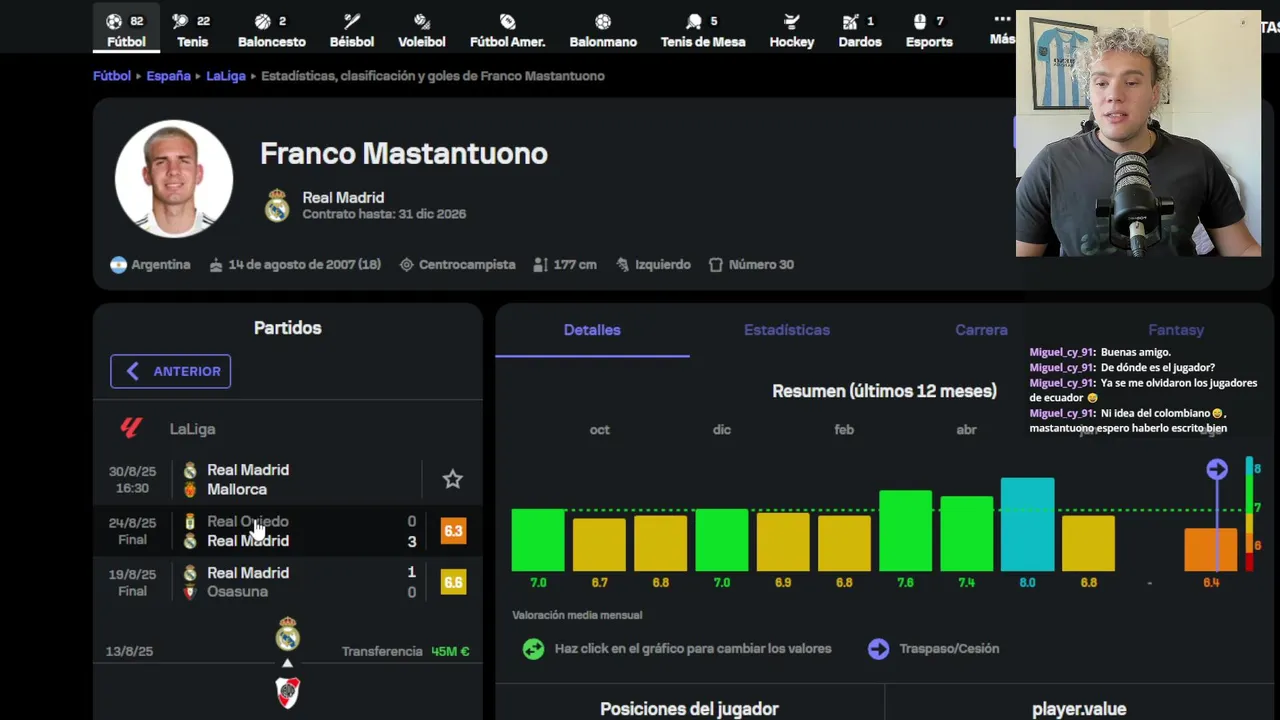Click the height icon next to 177 cm
This screenshot has width=1280, height=720.
[x=540, y=265]
